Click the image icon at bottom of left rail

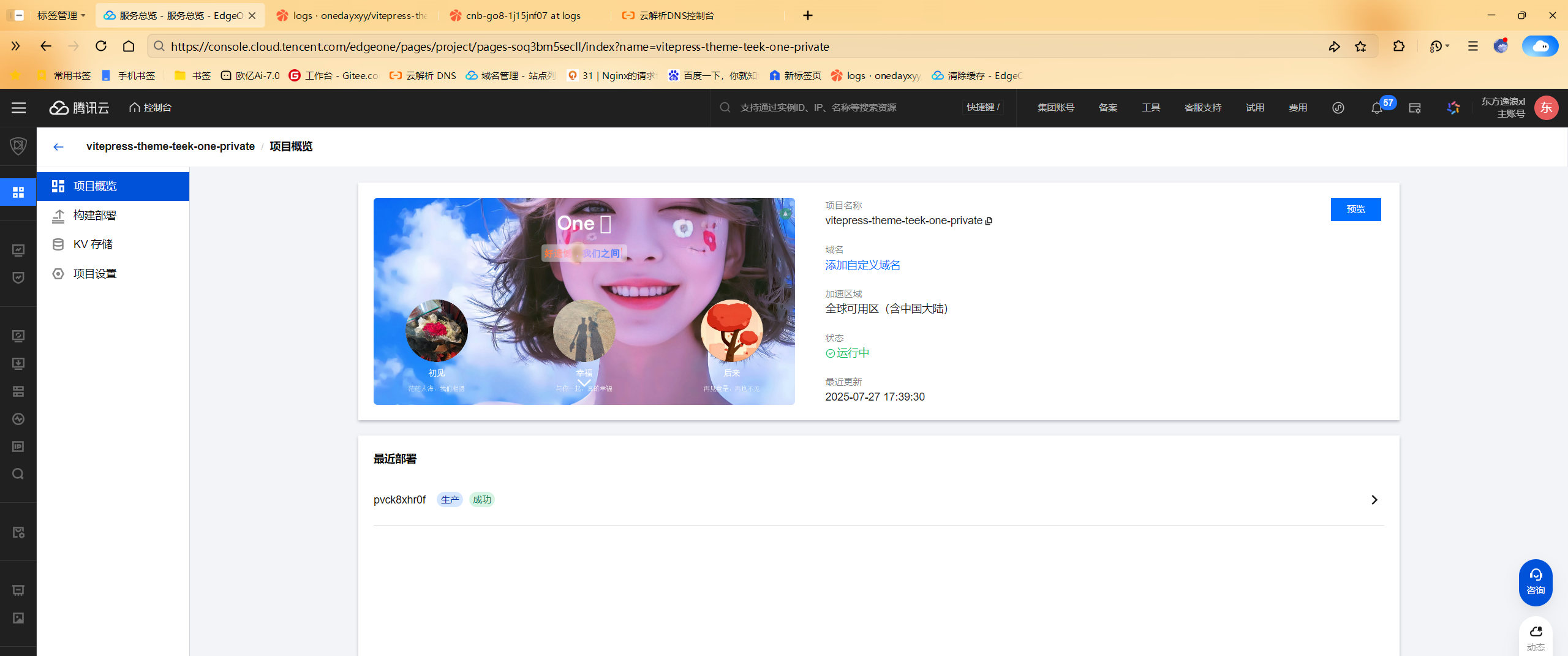[18, 618]
